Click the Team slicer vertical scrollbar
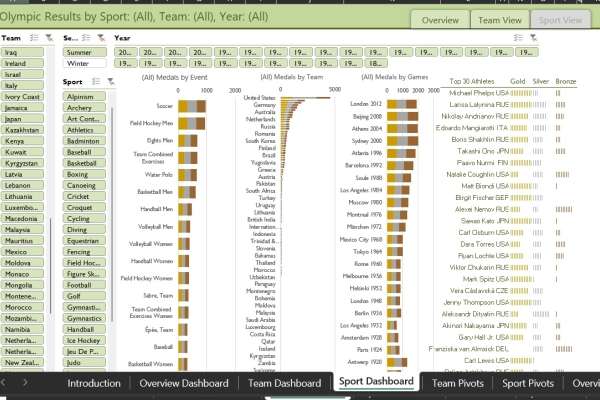Image resolution: width=600 pixels, height=400 pixels. (51, 266)
